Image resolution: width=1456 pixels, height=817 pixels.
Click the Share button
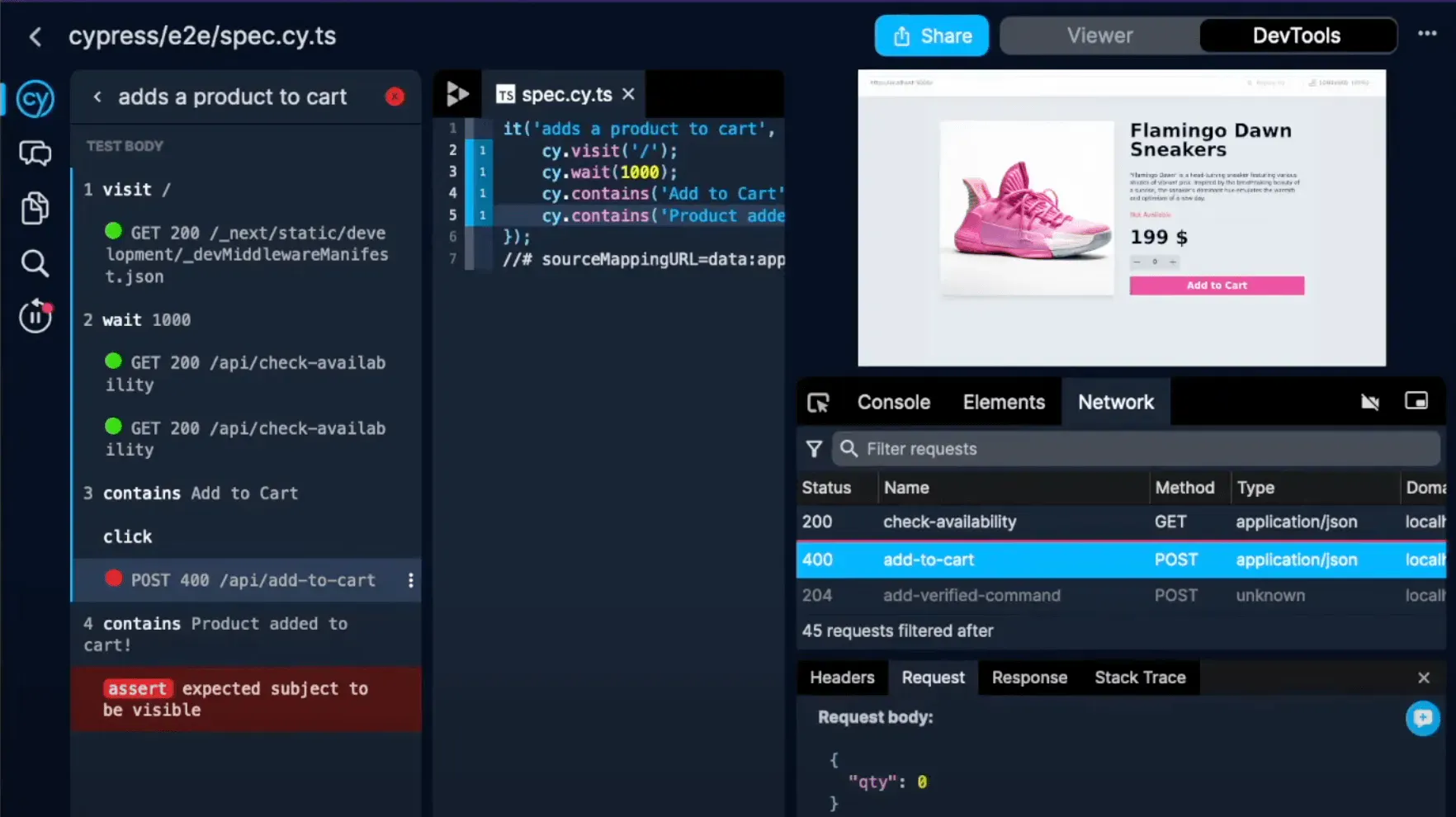pos(931,36)
